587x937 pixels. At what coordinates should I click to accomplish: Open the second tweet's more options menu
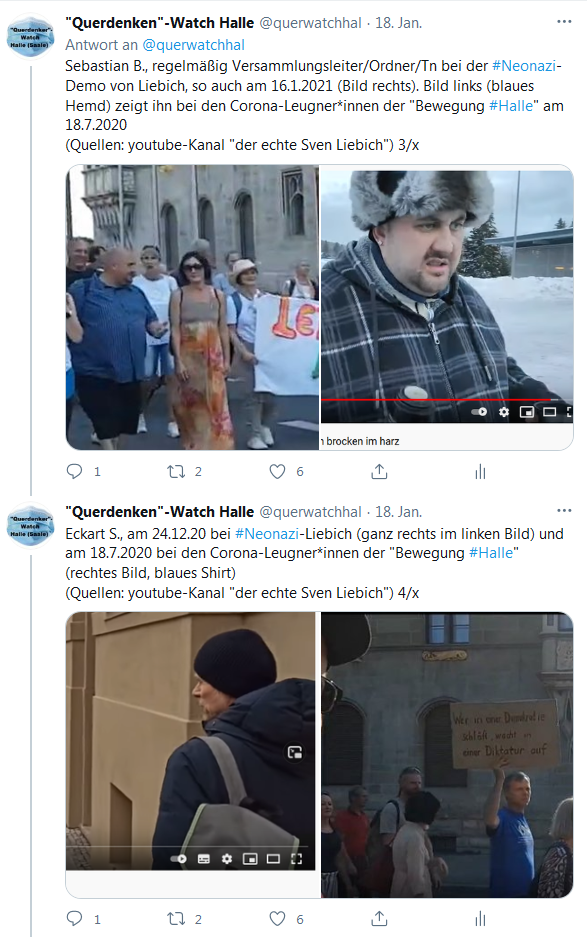pos(564,511)
